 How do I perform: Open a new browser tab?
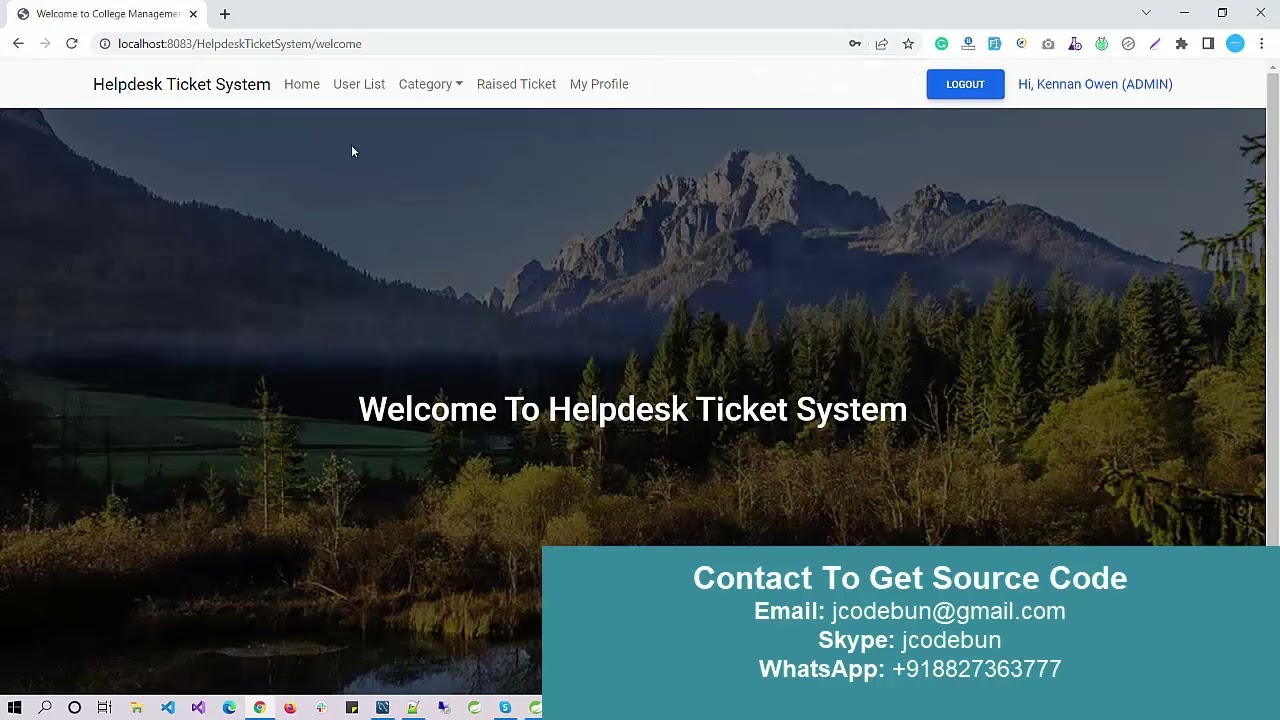tap(225, 14)
